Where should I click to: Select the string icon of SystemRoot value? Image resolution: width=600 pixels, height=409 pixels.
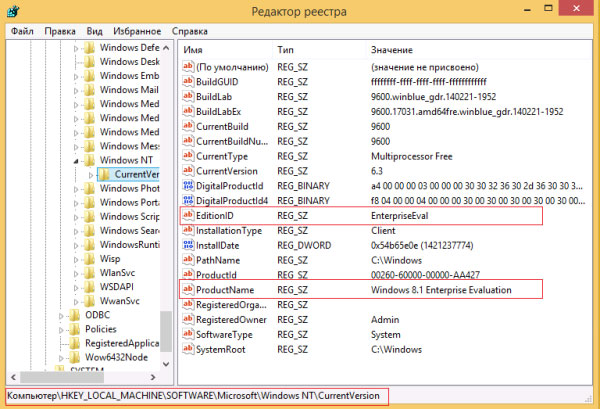(188, 349)
